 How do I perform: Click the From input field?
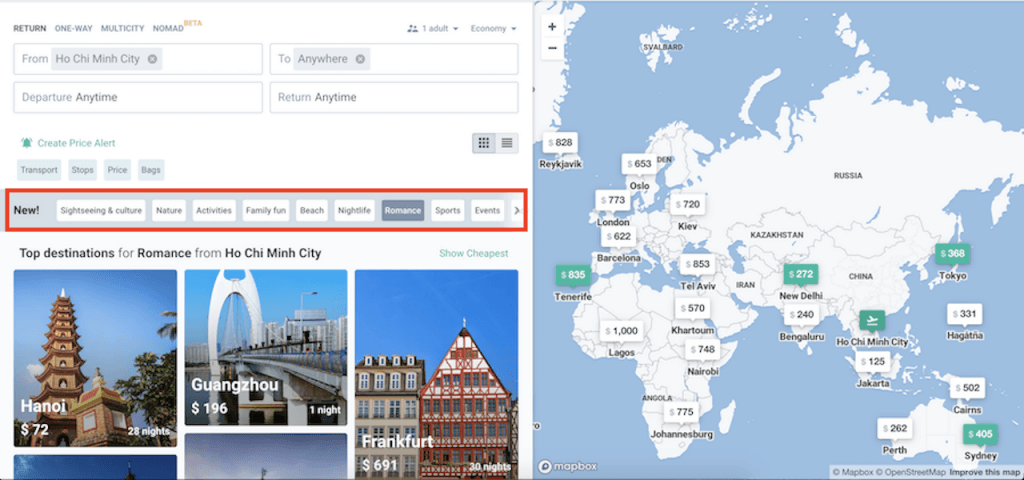pos(138,59)
